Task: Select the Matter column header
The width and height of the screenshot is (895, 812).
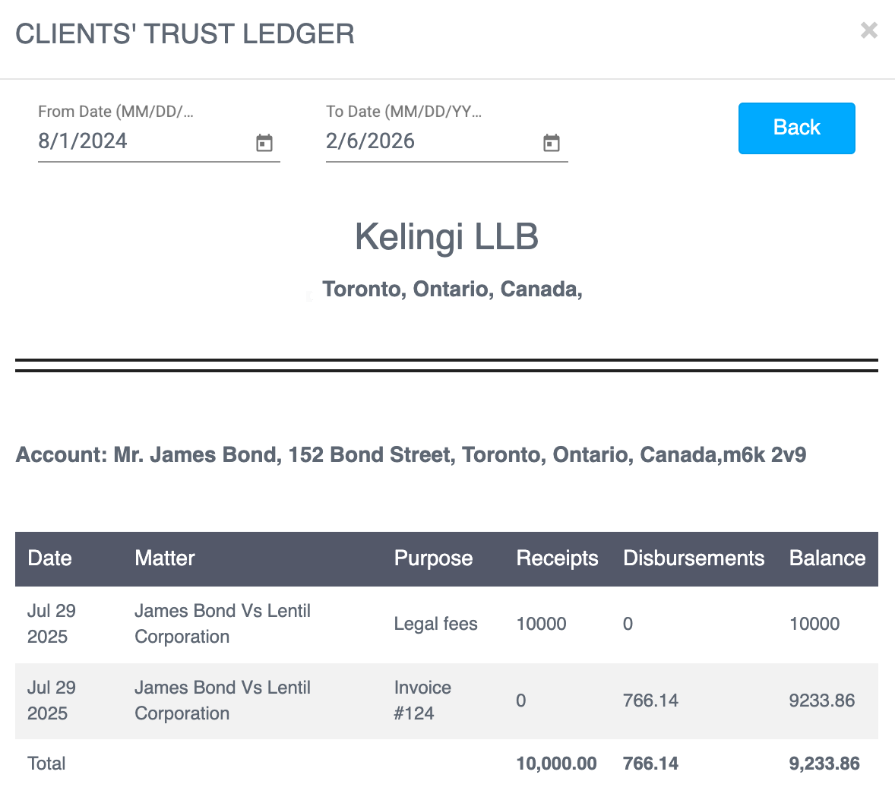Action: tap(165, 558)
